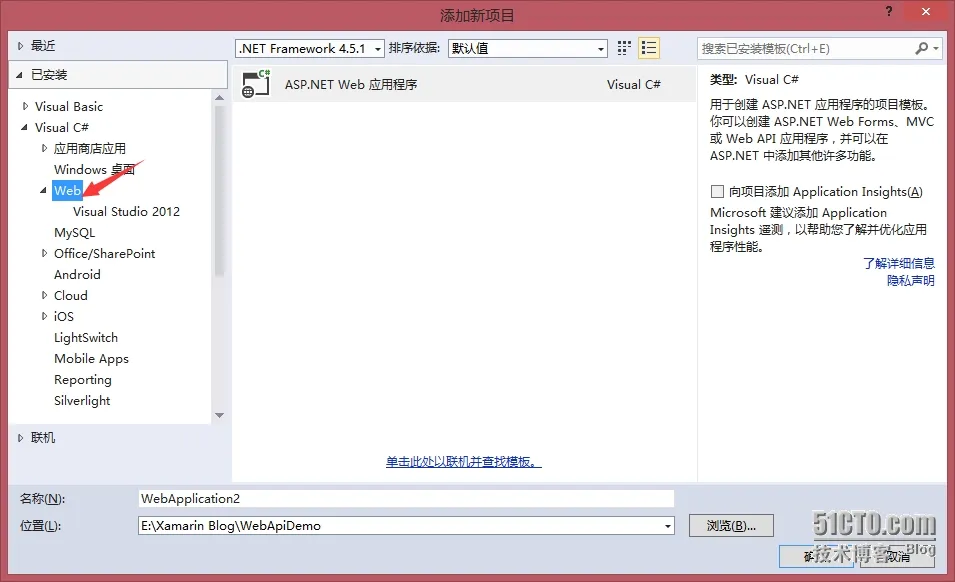
Task: Expand the 联机 section
Action: (20, 438)
